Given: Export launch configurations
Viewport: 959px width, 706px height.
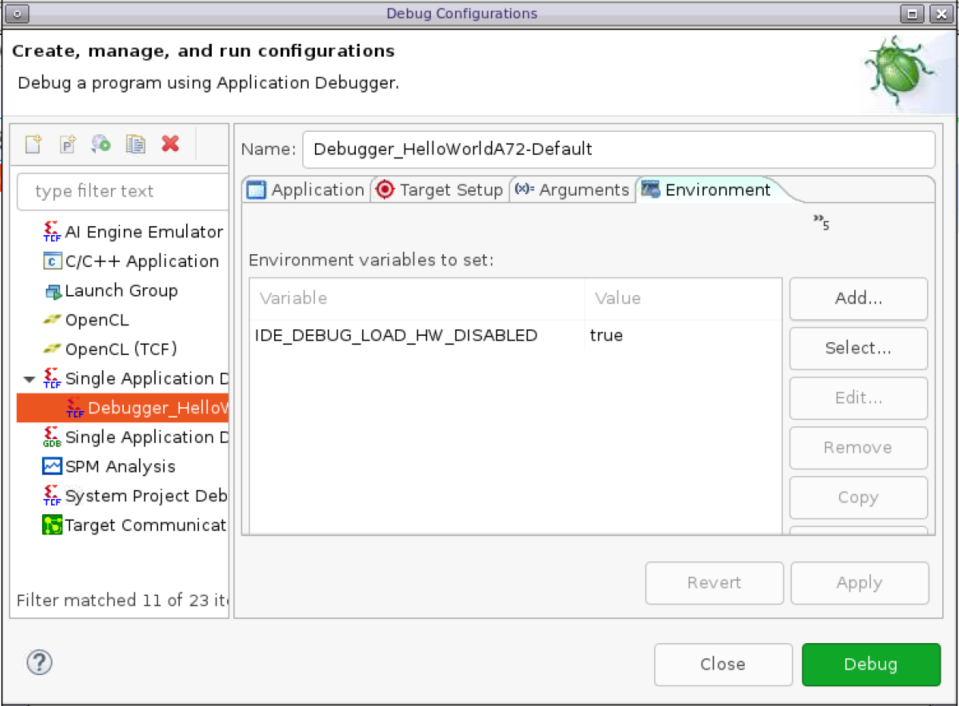Looking at the screenshot, I should pyautogui.click(x=100, y=144).
